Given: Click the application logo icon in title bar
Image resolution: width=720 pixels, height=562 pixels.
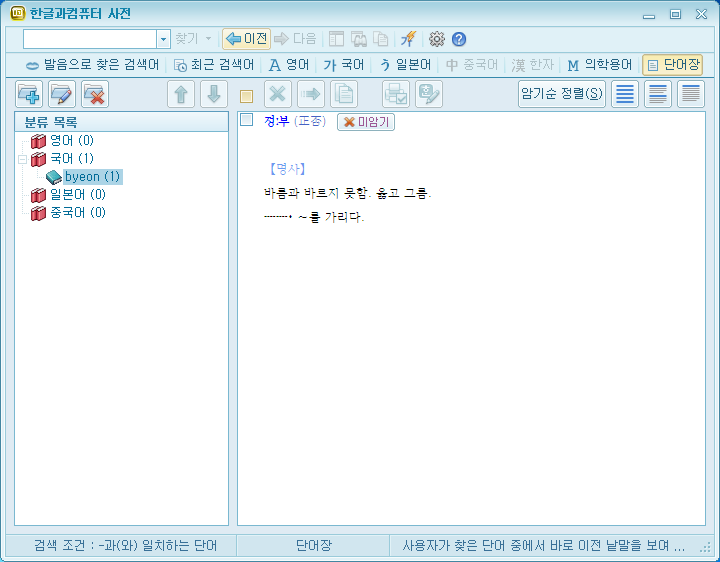Looking at the screenshot, I should point(17,13).
